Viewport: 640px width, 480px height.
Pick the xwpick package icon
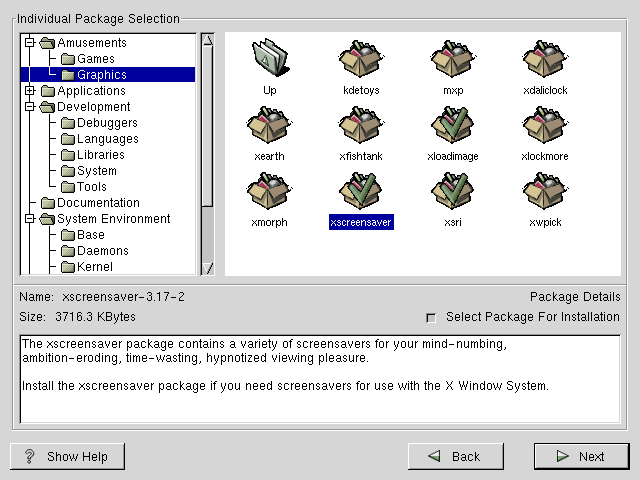click(x=545, y=192)
